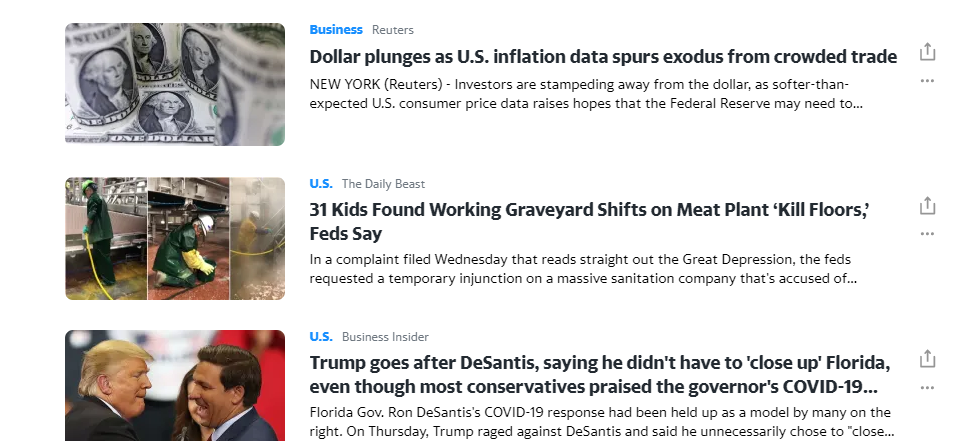Share the Trump goes after DeSantis article
This screenshot has height=442, width=969.
[927, 359]
